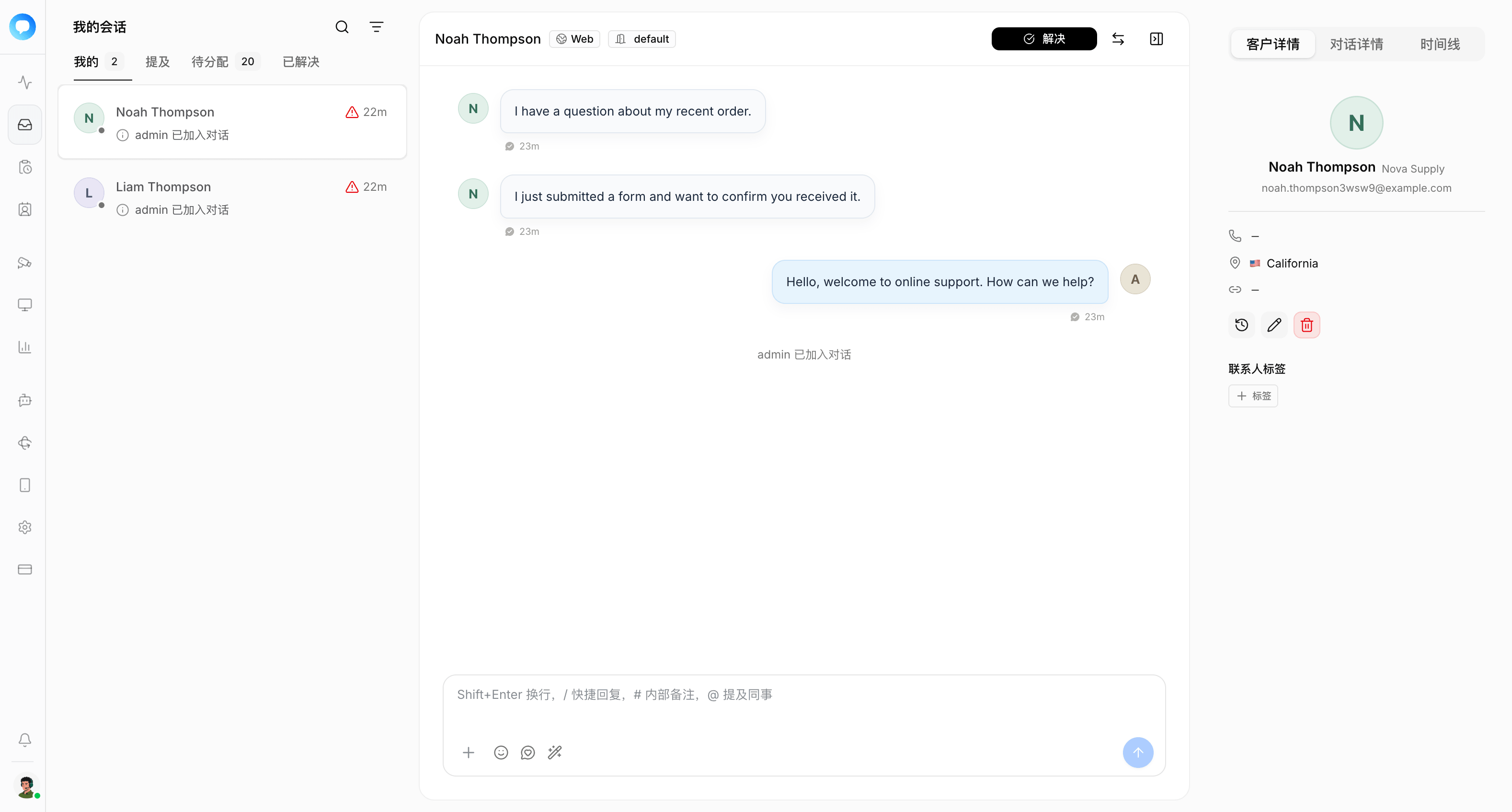
Task: Click the transfer conversation arrows icon
Action: click(x=1118, y=39)
